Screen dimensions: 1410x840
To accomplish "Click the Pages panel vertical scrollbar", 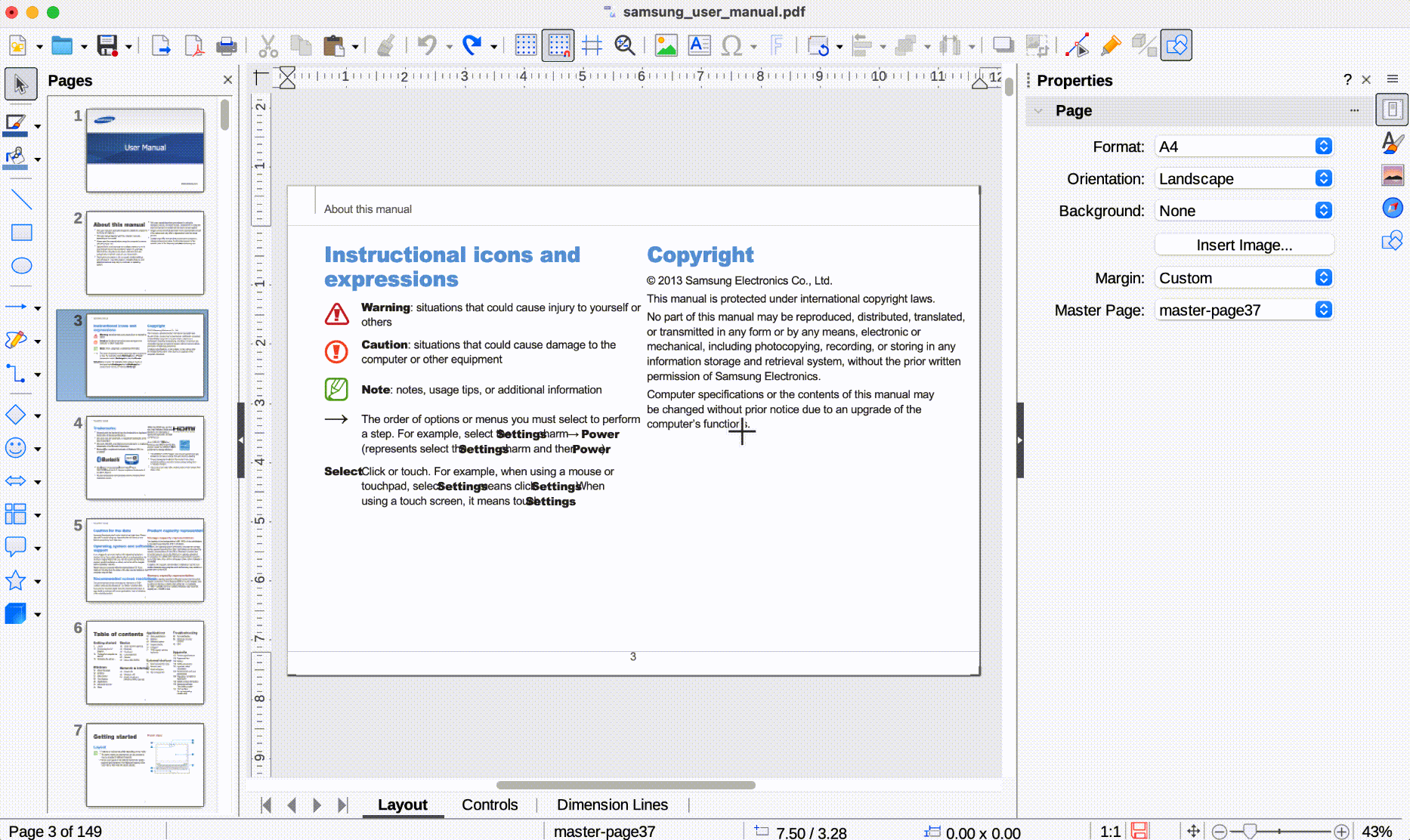I will tap(224, 116).
